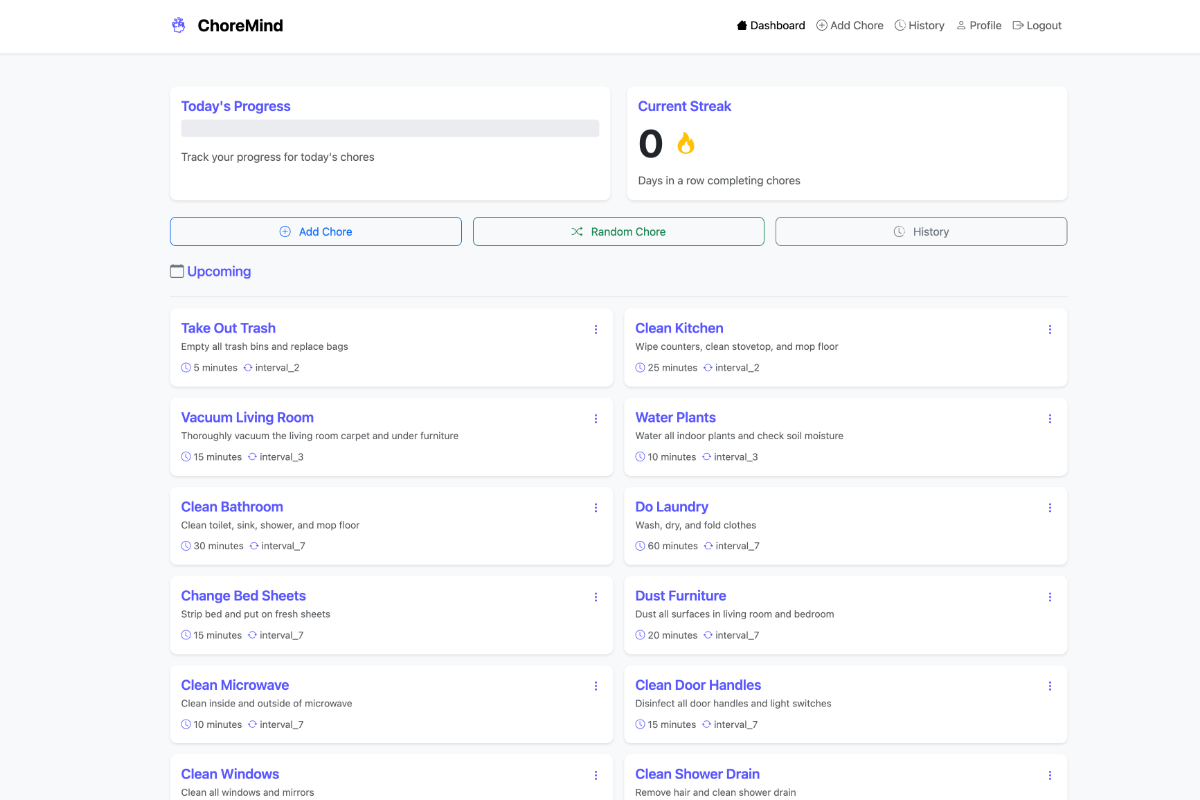Click the flame icon in Current Streak
The height and width of the screenshot is (800, 1200).
point(684,143)
